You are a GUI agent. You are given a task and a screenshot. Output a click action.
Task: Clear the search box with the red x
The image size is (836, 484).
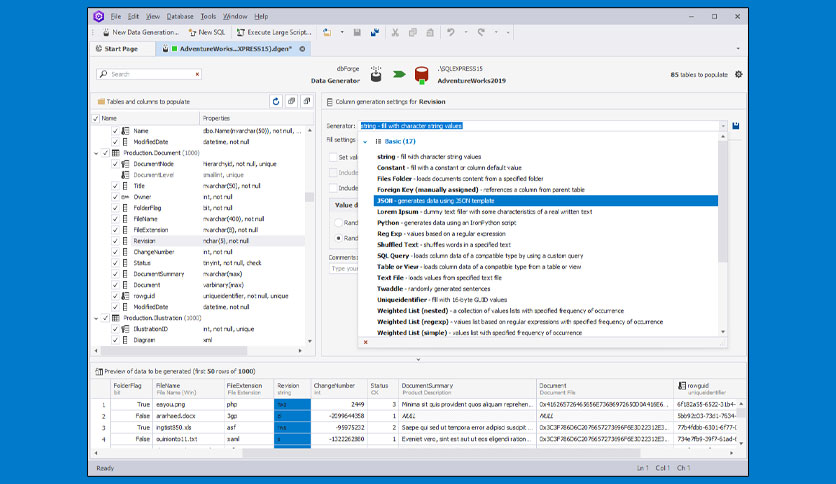pyautogui.click(x=197, y=74)
